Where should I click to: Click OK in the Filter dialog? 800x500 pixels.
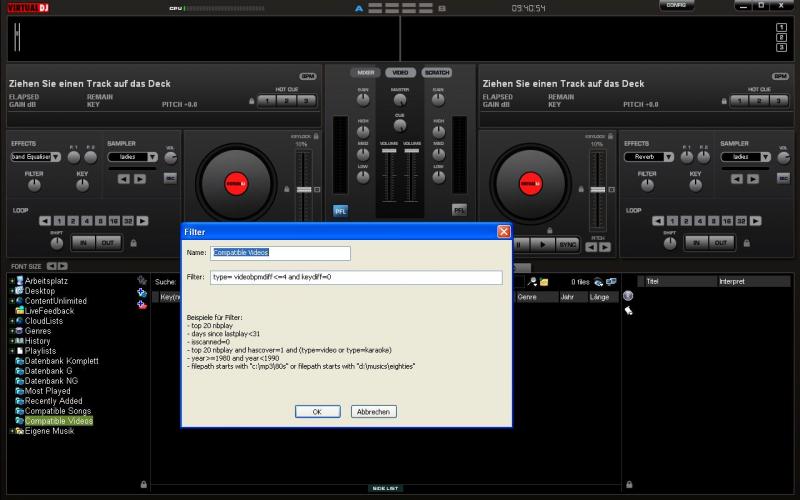coord(317,411)
